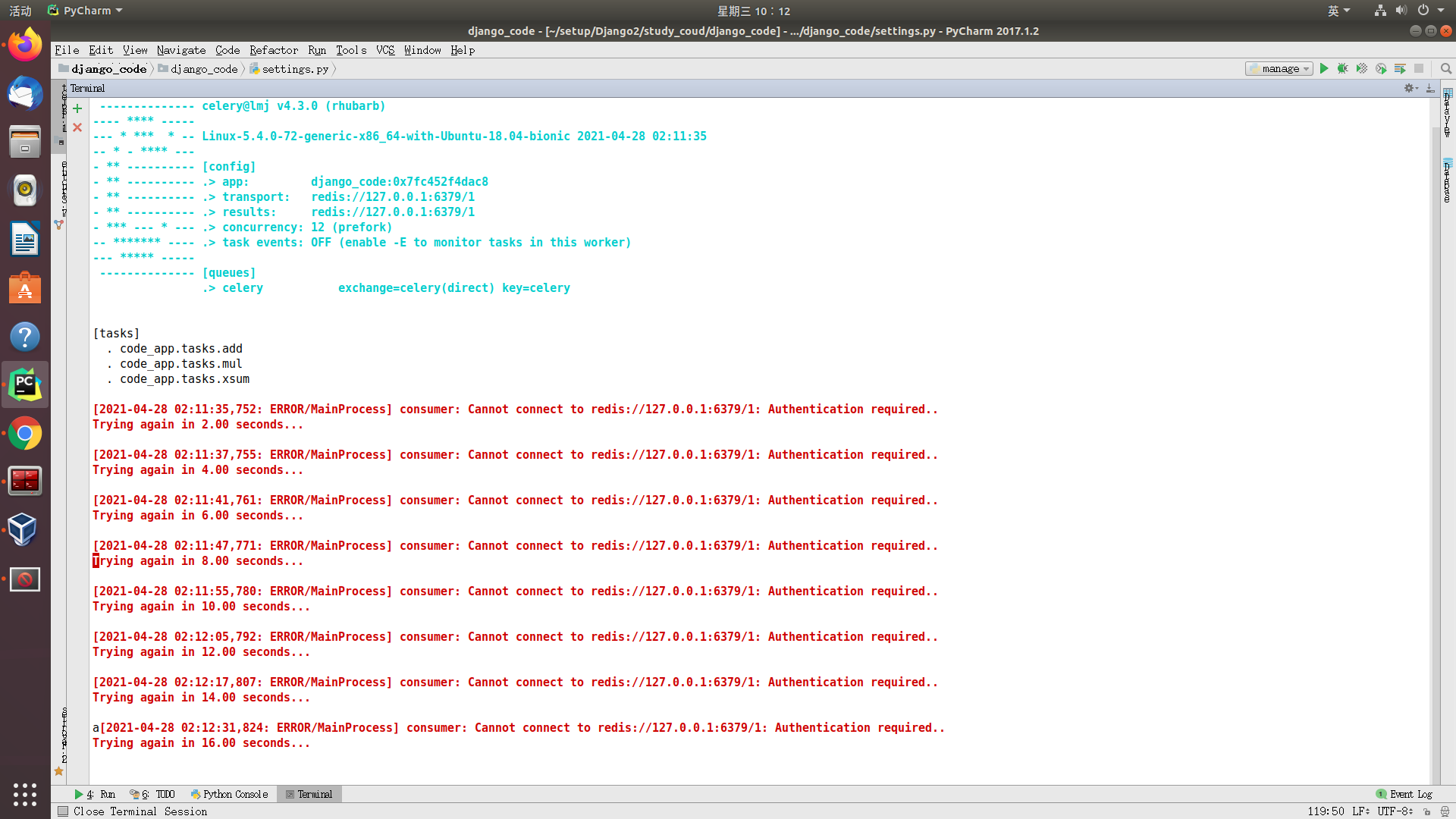Switch to the TODO tool window tab
Screen dimensions: 1456x819
[152, 794]
